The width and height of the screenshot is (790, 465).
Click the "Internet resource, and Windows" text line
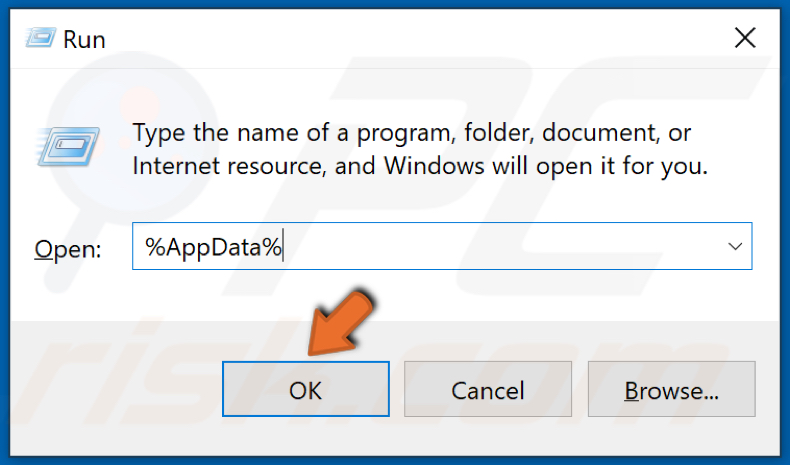(x=420, y=166)
